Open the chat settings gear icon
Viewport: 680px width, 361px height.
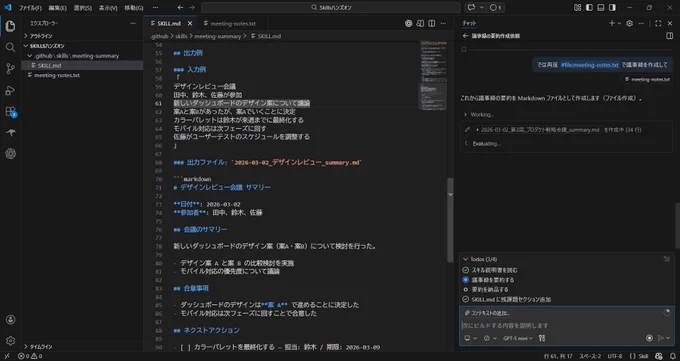pos(630,23)
